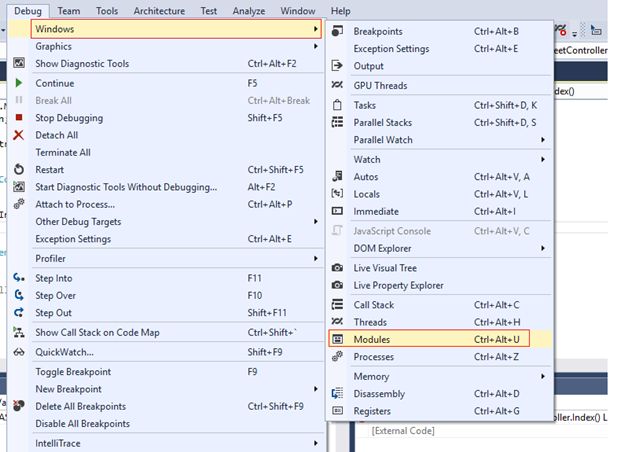Choose Exception Settings in Debug menu

(x=73, y=239)
